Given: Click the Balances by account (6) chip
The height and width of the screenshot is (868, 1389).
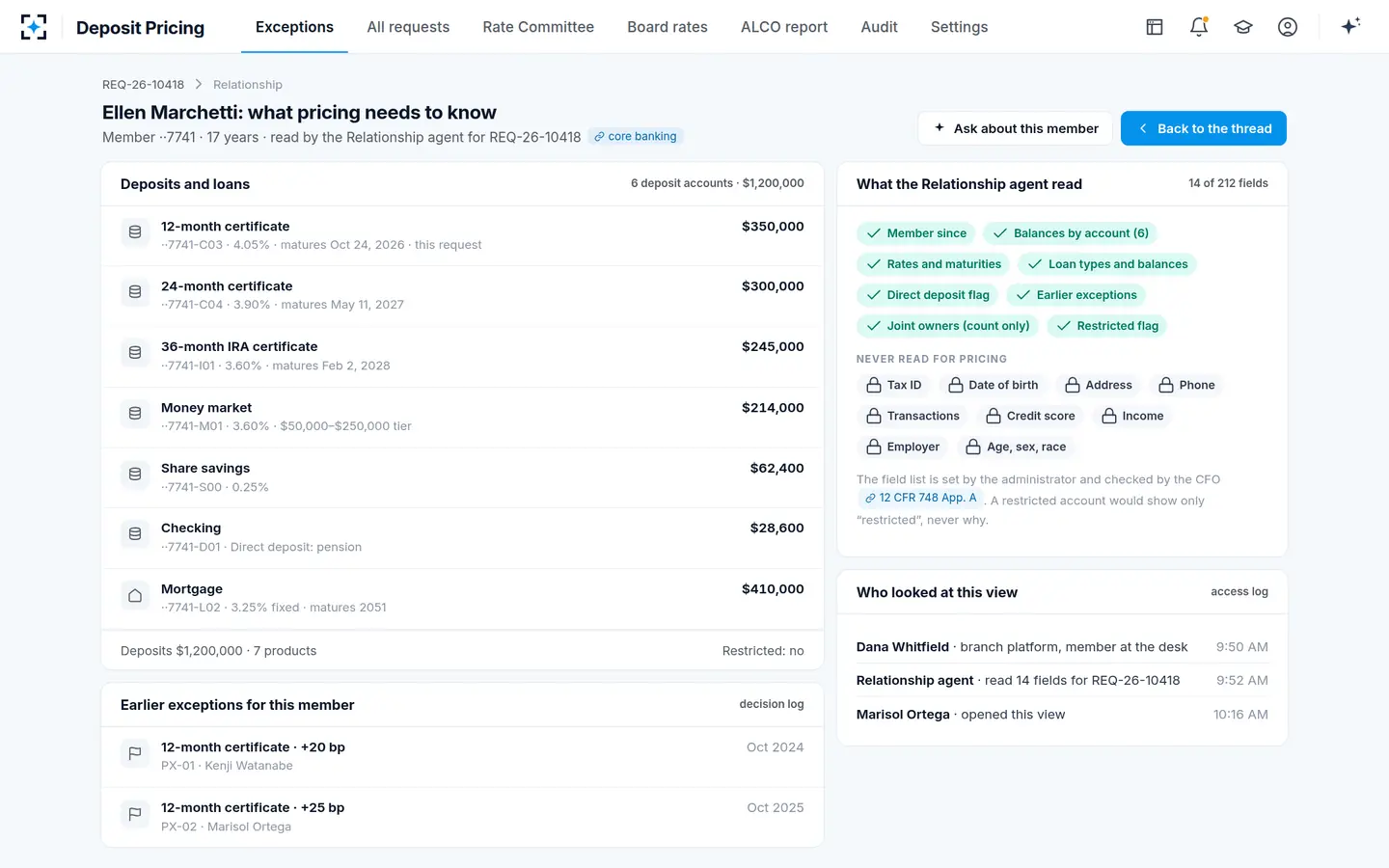Looking at the screenshot, I should [1071, 233].
